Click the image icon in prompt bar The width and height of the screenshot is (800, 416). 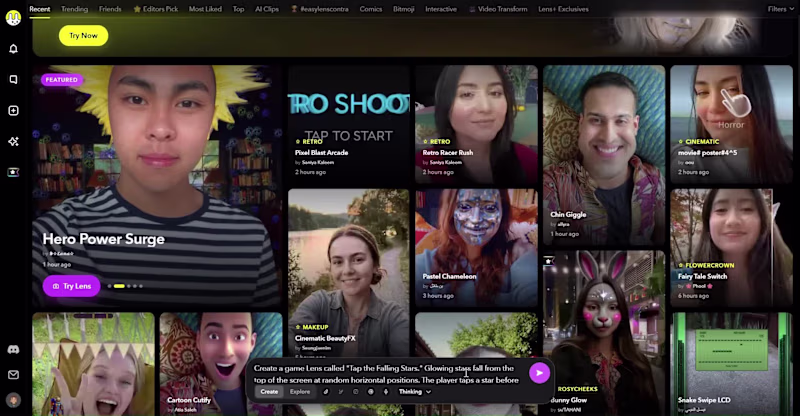tap(356, 391)
